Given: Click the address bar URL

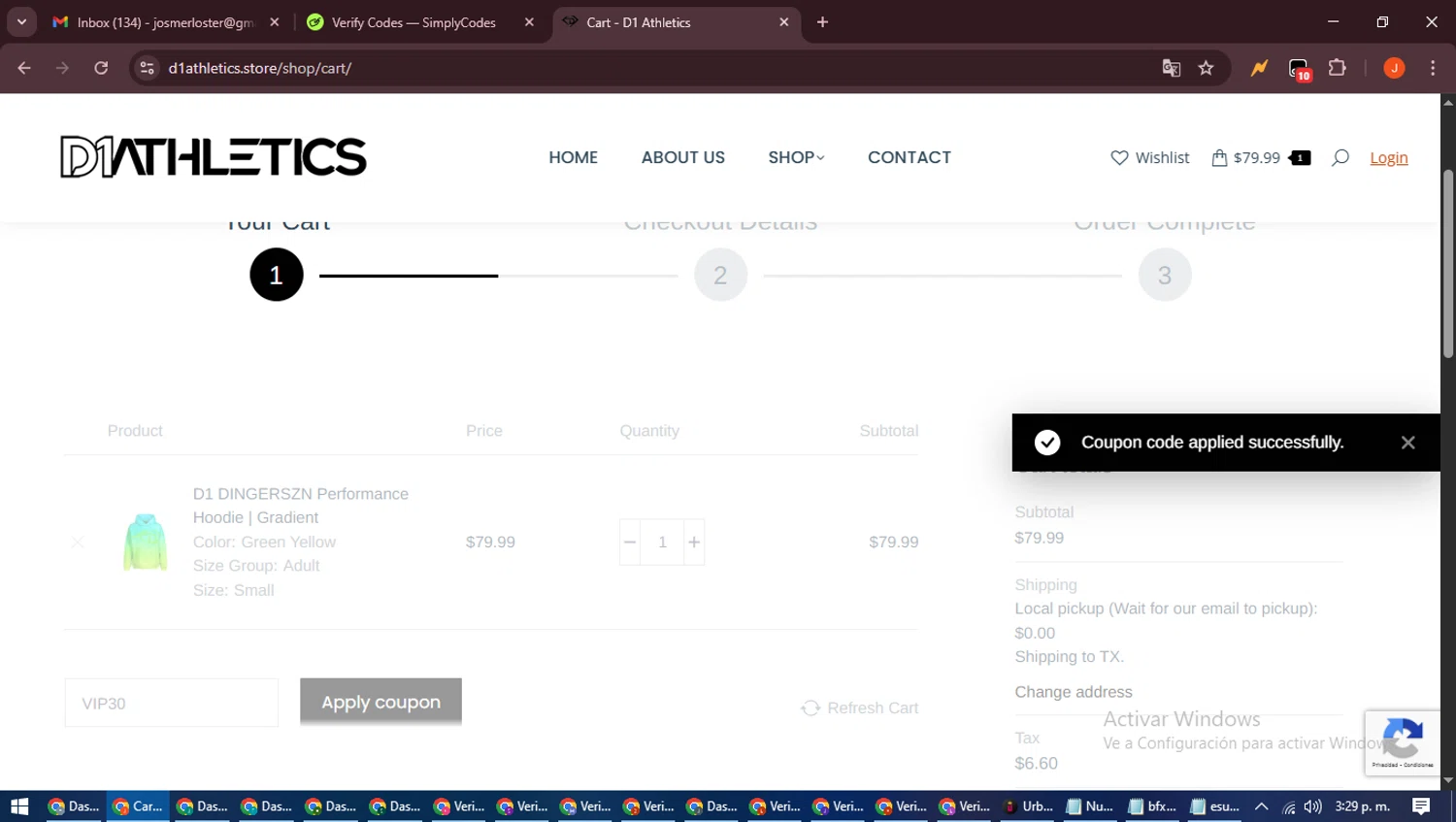Looking at the screenshot, I should pos(259,68).
